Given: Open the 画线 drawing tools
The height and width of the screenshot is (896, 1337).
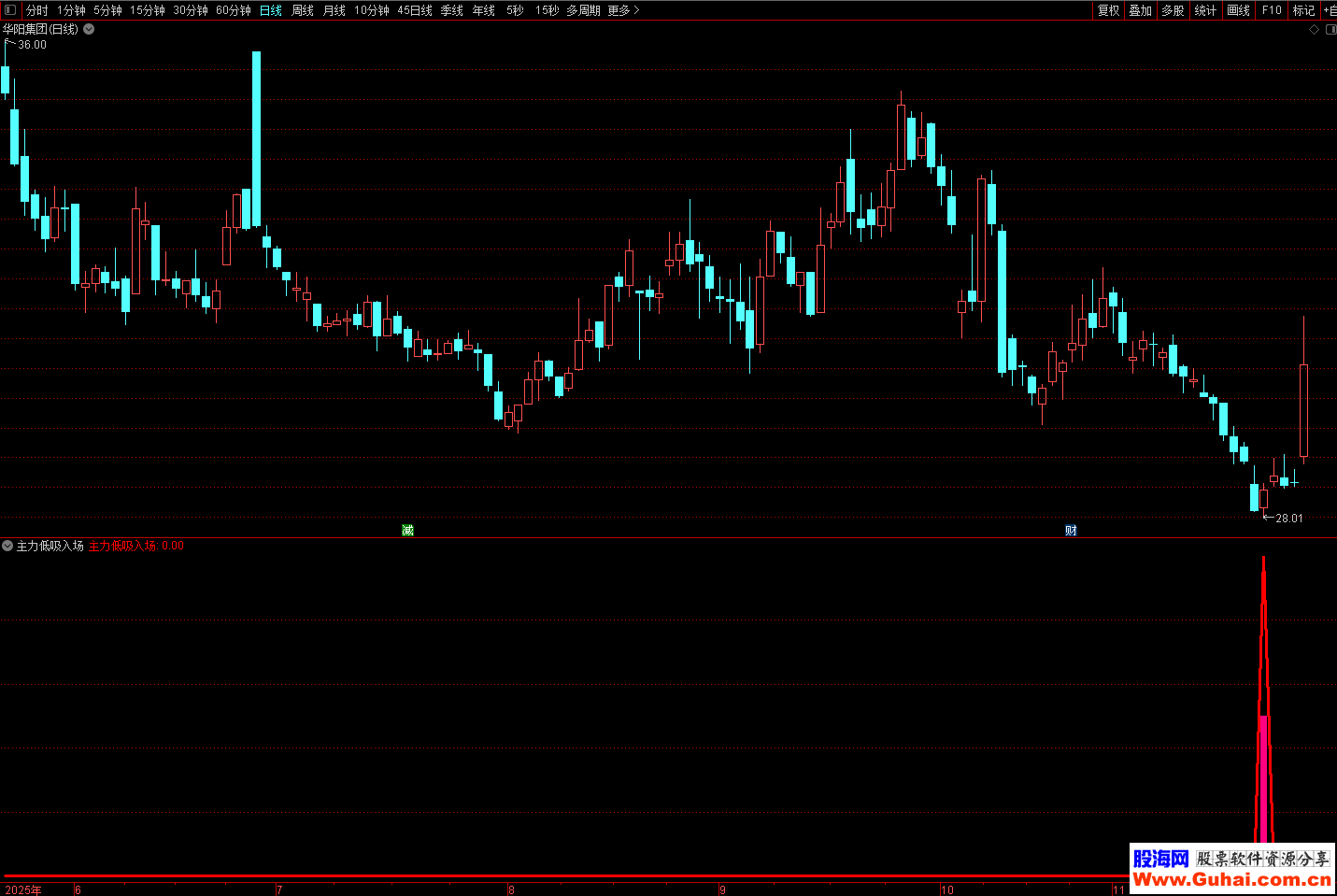Looking at the screenshot, I should pos(1238,10).
